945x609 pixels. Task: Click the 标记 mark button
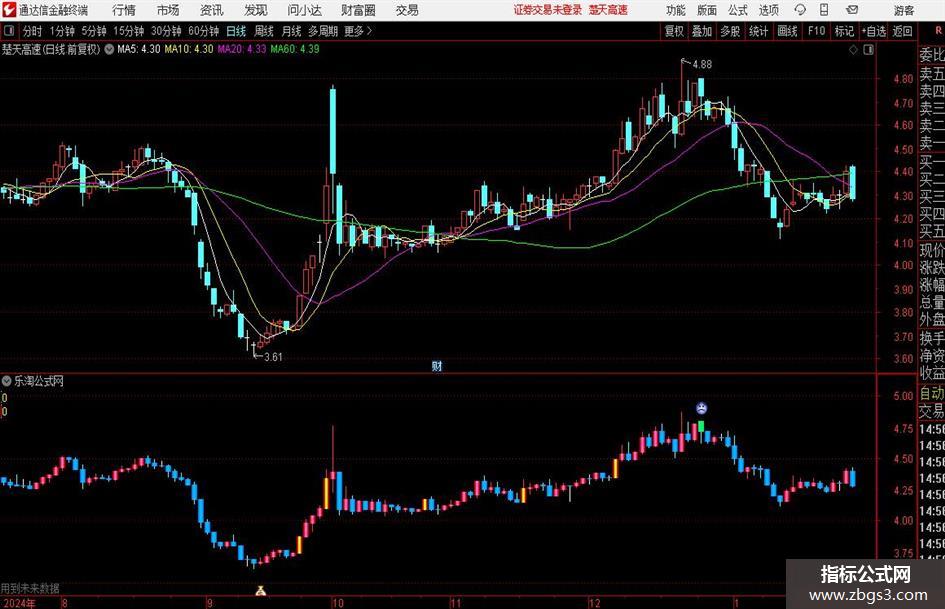coord(844,31)
